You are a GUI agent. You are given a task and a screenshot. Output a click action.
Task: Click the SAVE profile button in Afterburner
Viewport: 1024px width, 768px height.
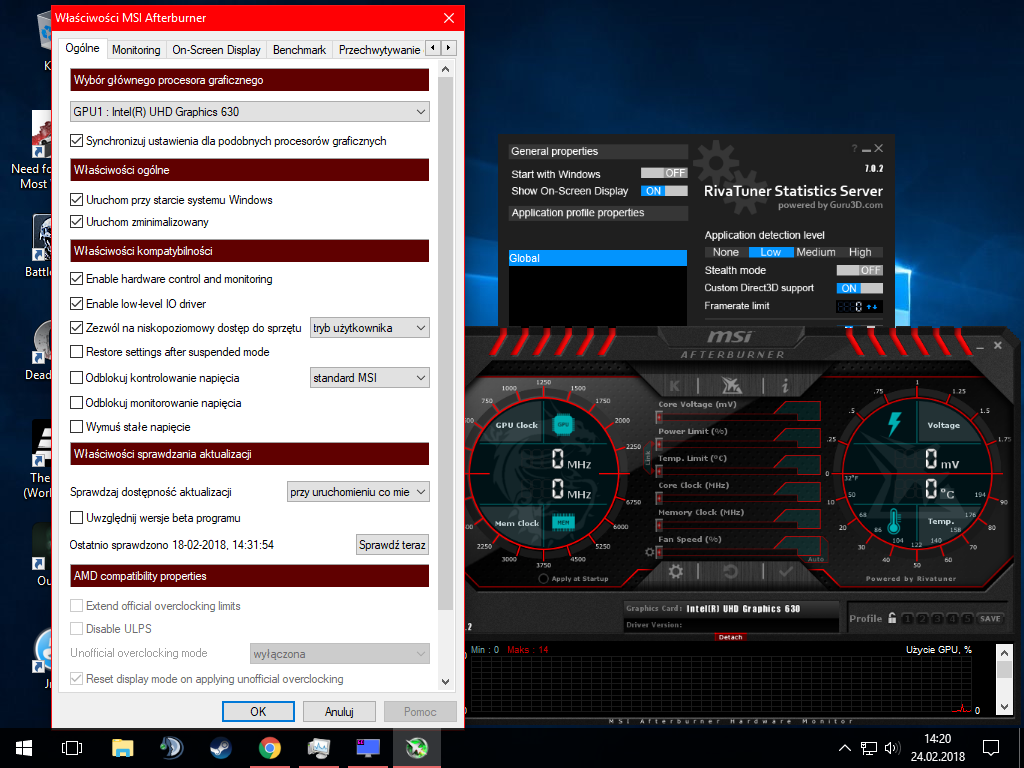pos(990,618)
